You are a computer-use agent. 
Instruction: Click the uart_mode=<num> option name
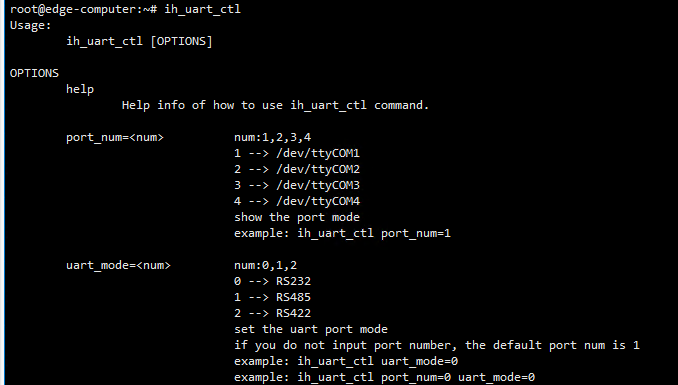pyautogui.click(x=118, y=266)
